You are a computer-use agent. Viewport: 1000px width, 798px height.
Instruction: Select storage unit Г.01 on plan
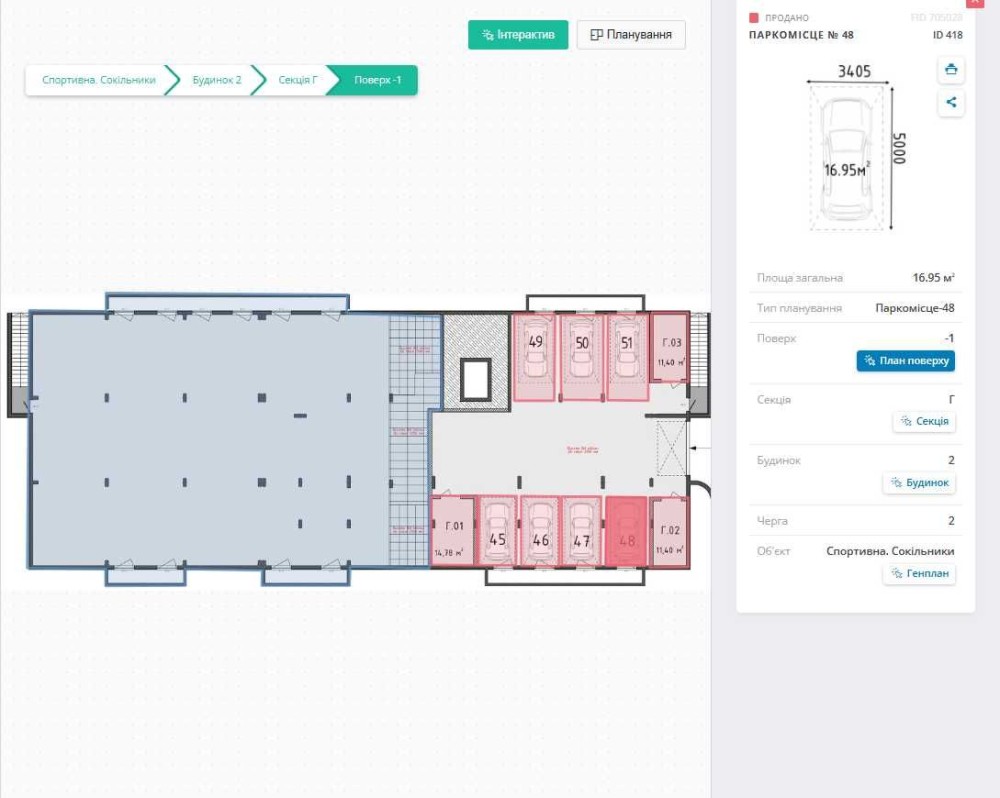click(453, 531)
